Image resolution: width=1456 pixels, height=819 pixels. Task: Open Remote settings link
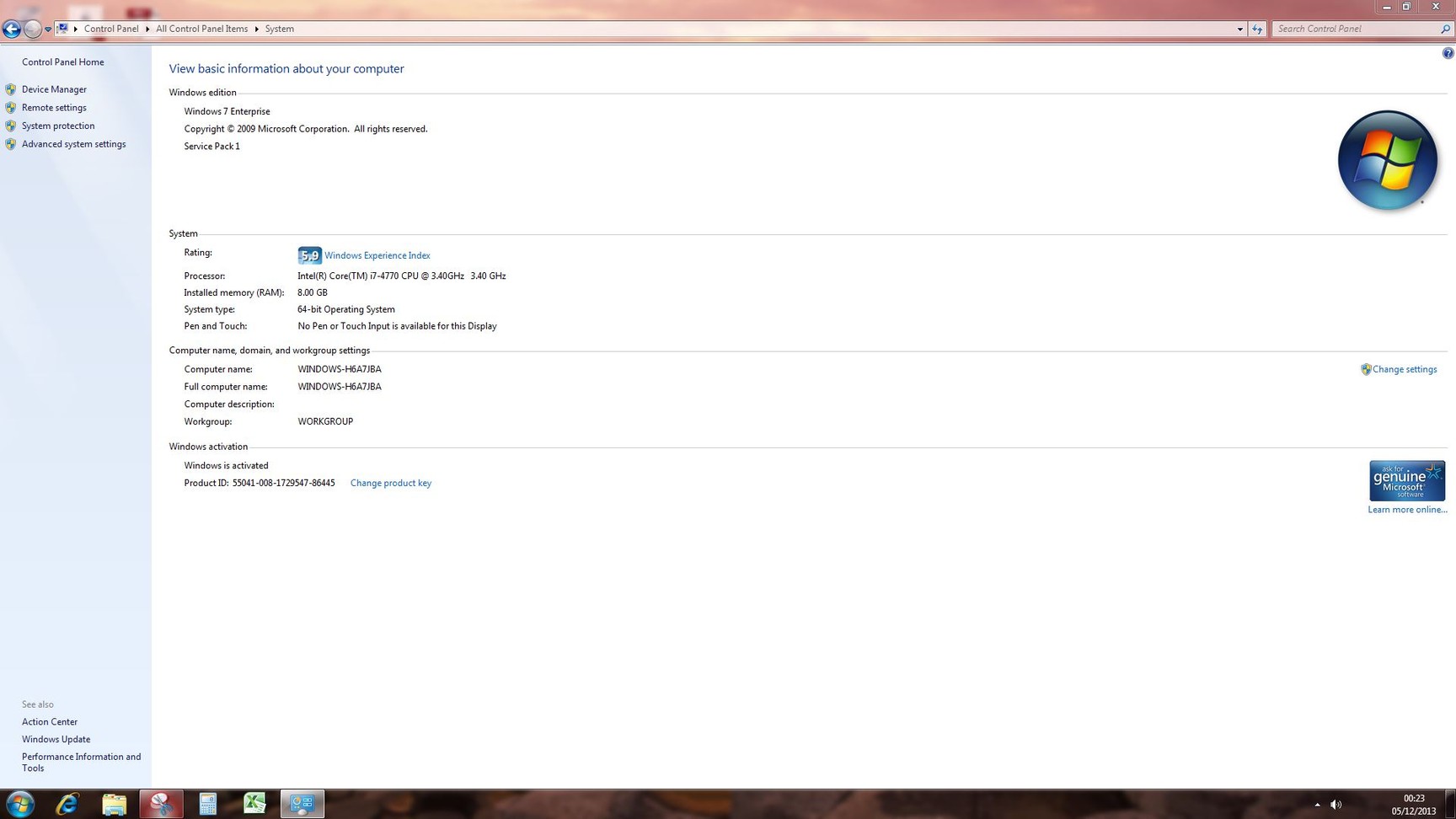54,108
